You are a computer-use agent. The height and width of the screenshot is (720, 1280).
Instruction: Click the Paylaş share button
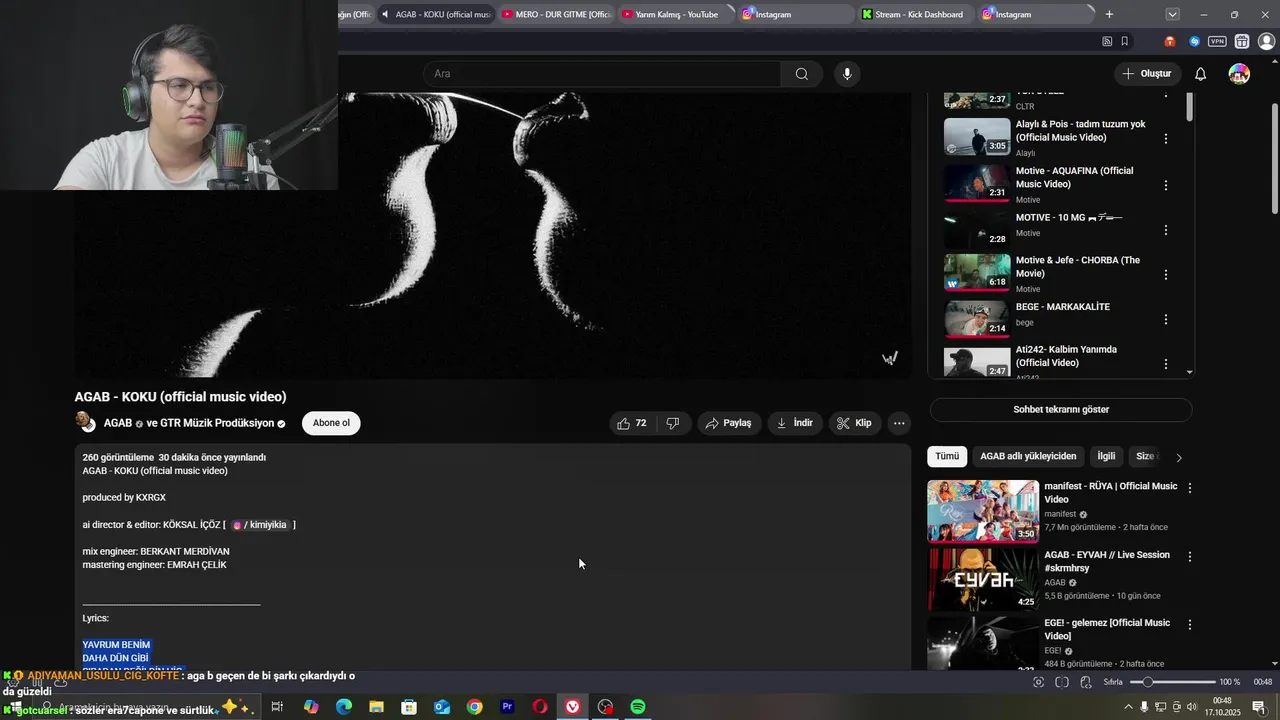pos(728,423)
